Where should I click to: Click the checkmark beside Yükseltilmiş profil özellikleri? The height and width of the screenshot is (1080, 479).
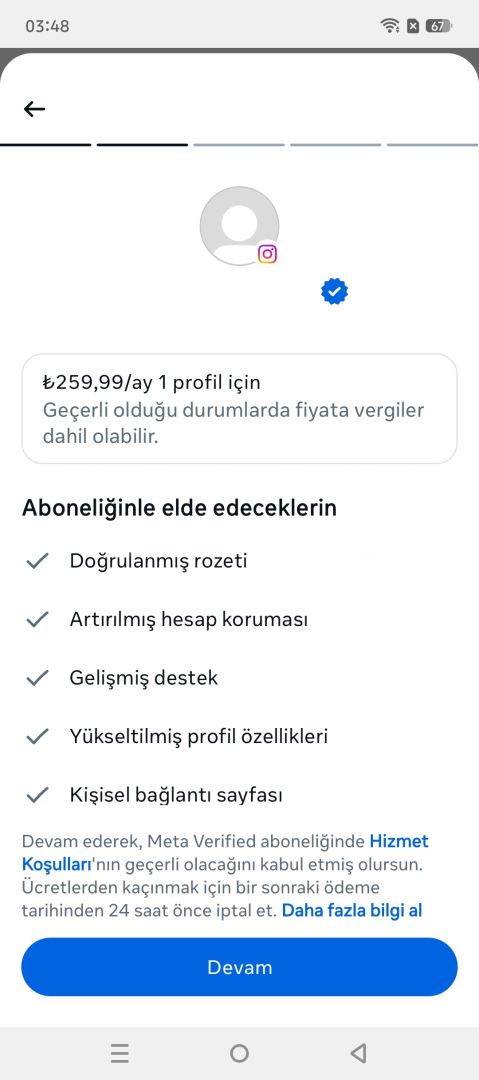pos(37,737)
